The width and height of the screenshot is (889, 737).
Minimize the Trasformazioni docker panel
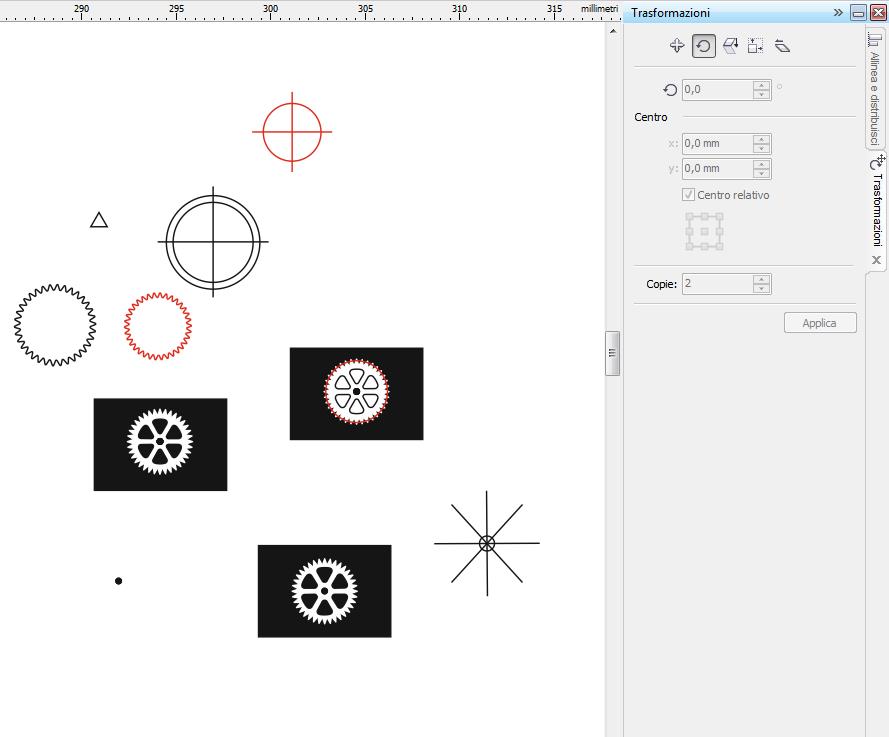pos(858,12)
